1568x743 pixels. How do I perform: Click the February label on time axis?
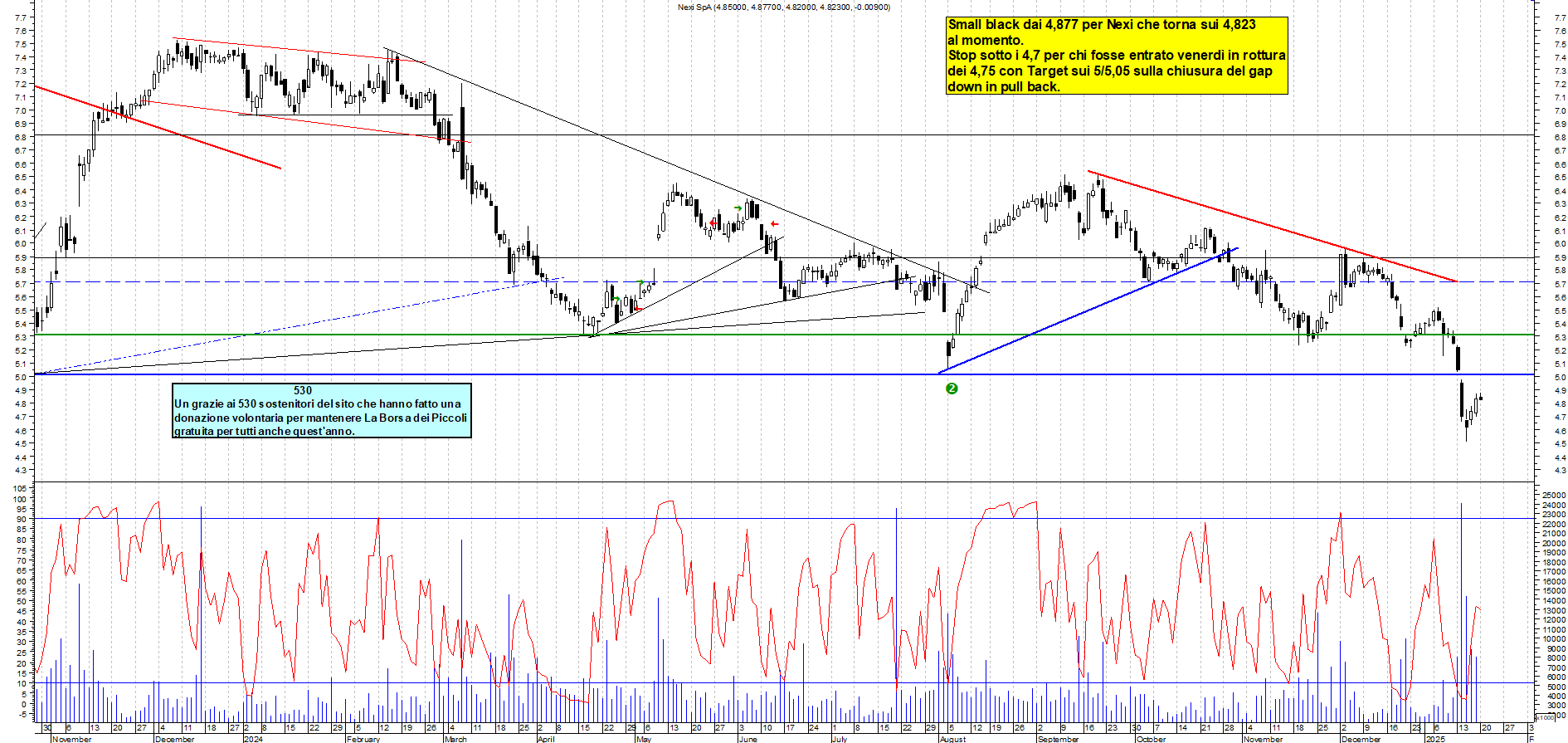tap(363, 739)
